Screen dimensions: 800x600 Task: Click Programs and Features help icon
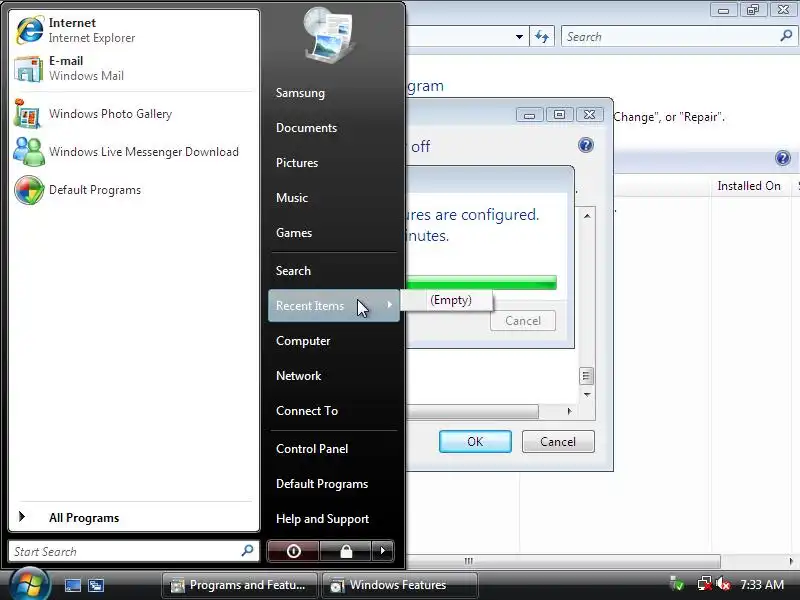pos(783,158)
